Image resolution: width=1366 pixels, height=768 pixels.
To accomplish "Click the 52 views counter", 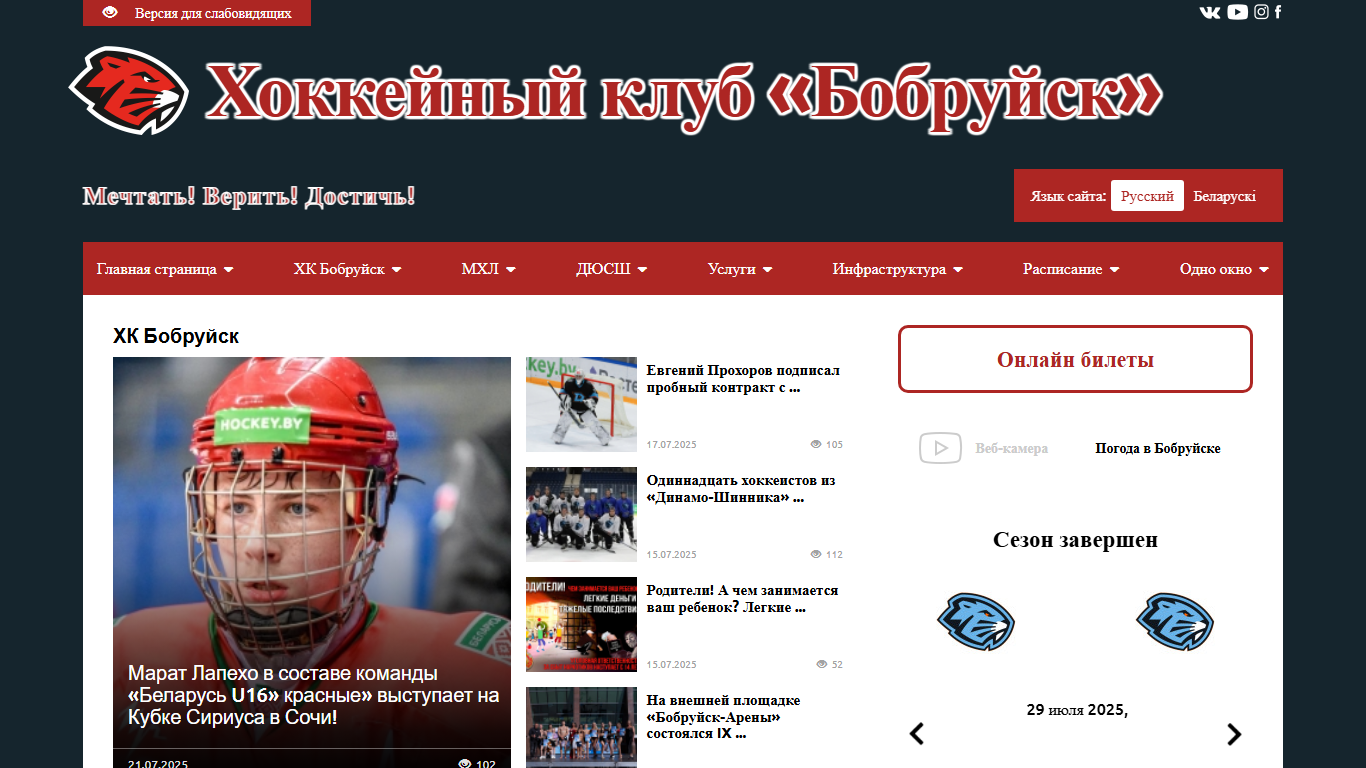I will click(830, 664).
